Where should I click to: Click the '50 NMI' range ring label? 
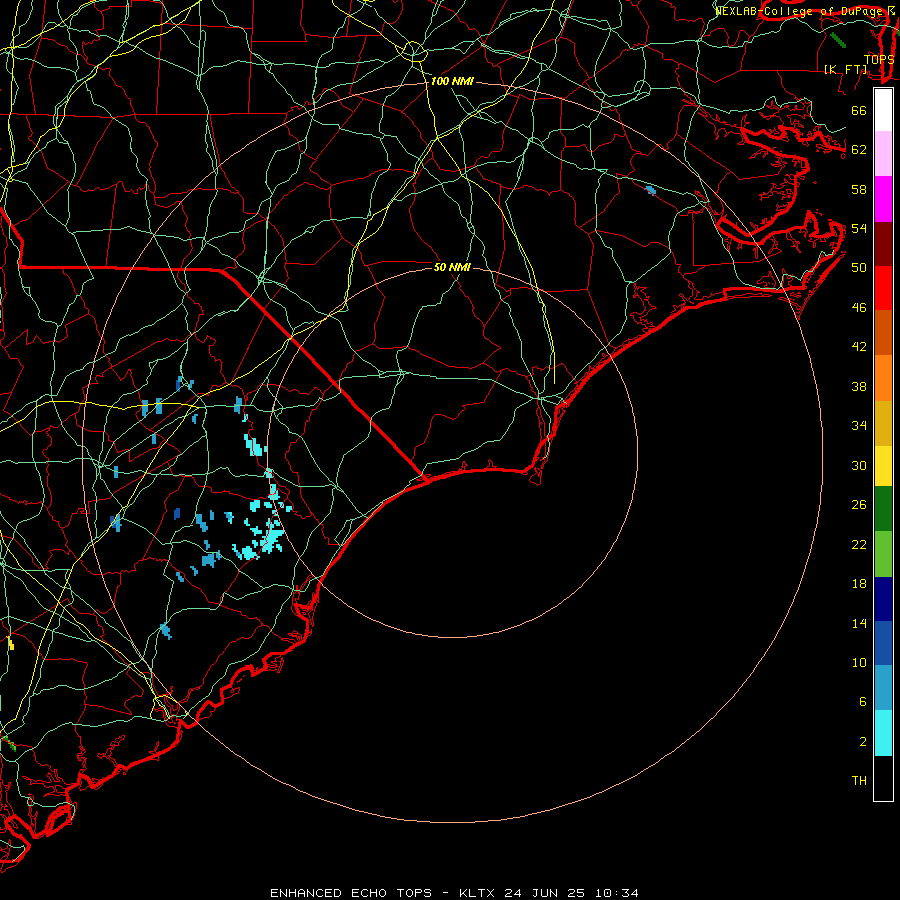(x=452, y=267)
